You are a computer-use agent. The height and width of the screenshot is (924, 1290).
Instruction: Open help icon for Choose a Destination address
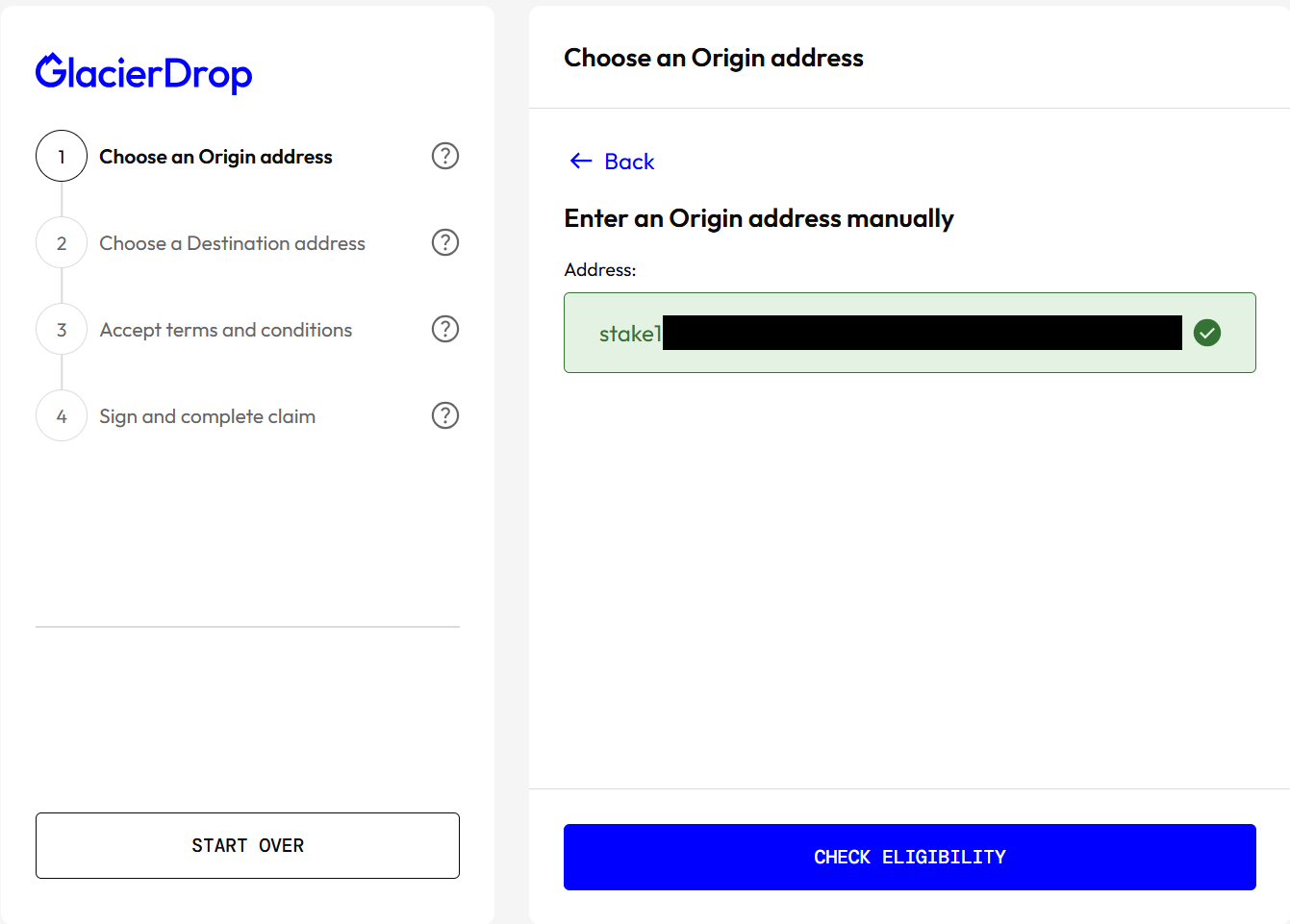[445, 242]
